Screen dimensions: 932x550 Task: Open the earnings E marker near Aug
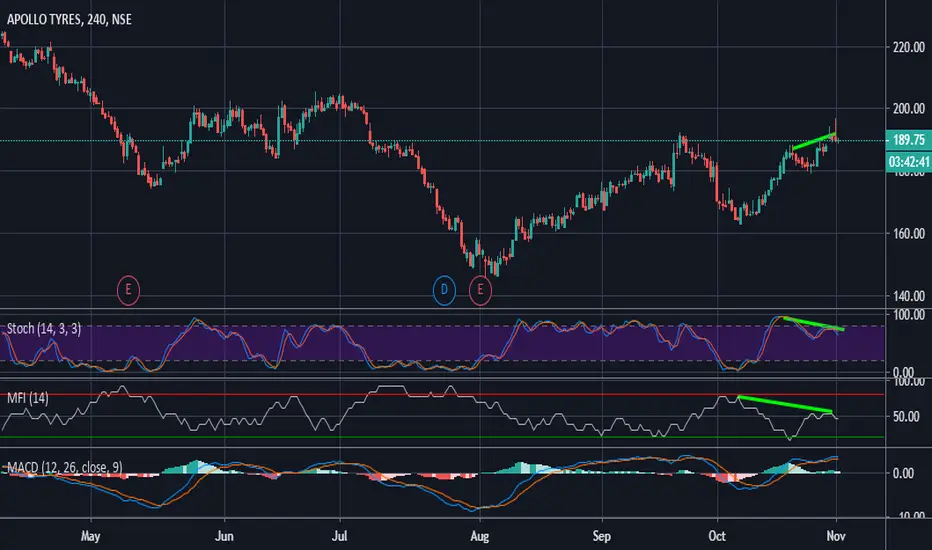coord(480,290)
